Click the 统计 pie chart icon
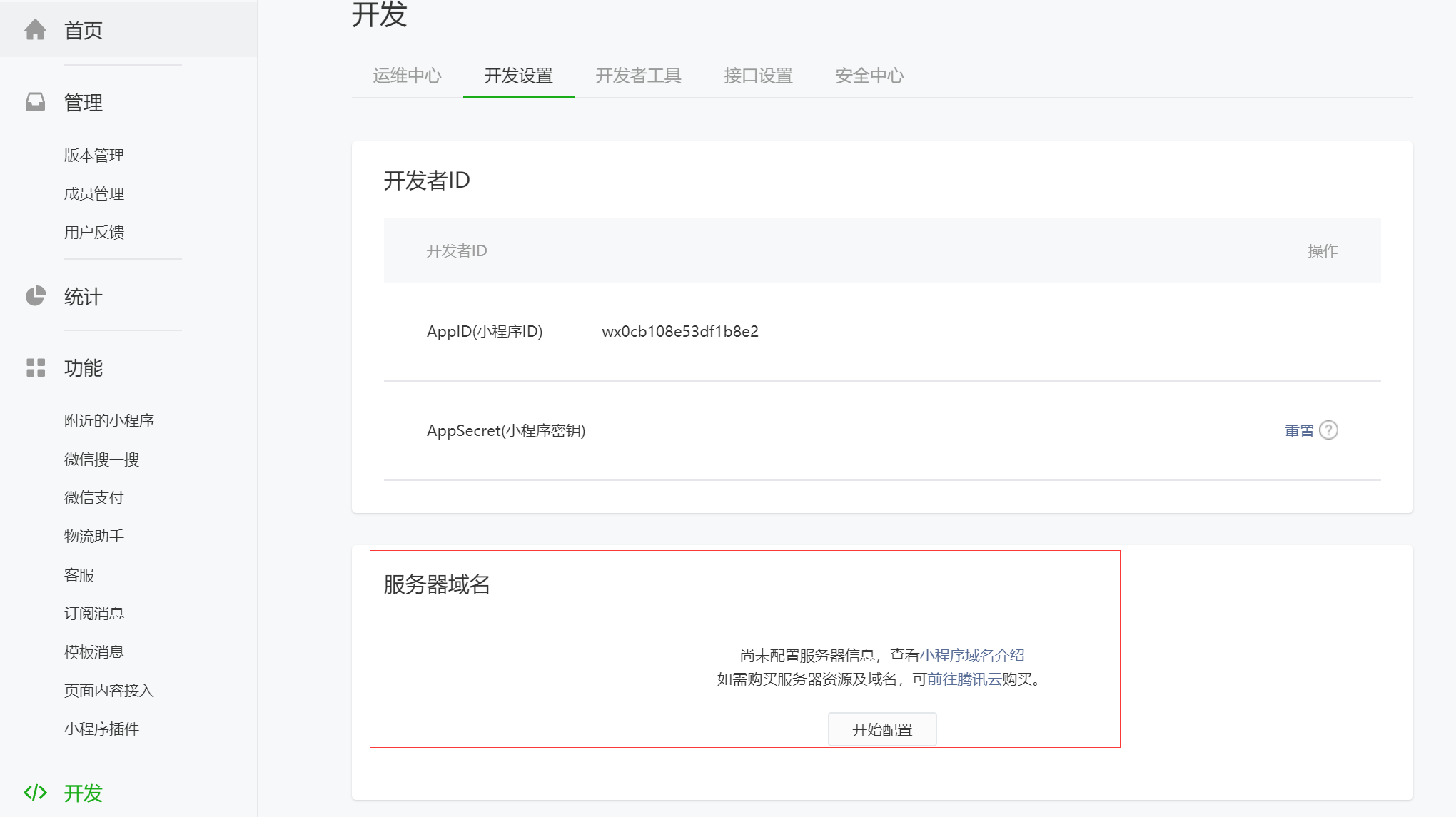This screenshot has width=1456, height=817. point(35,296)
